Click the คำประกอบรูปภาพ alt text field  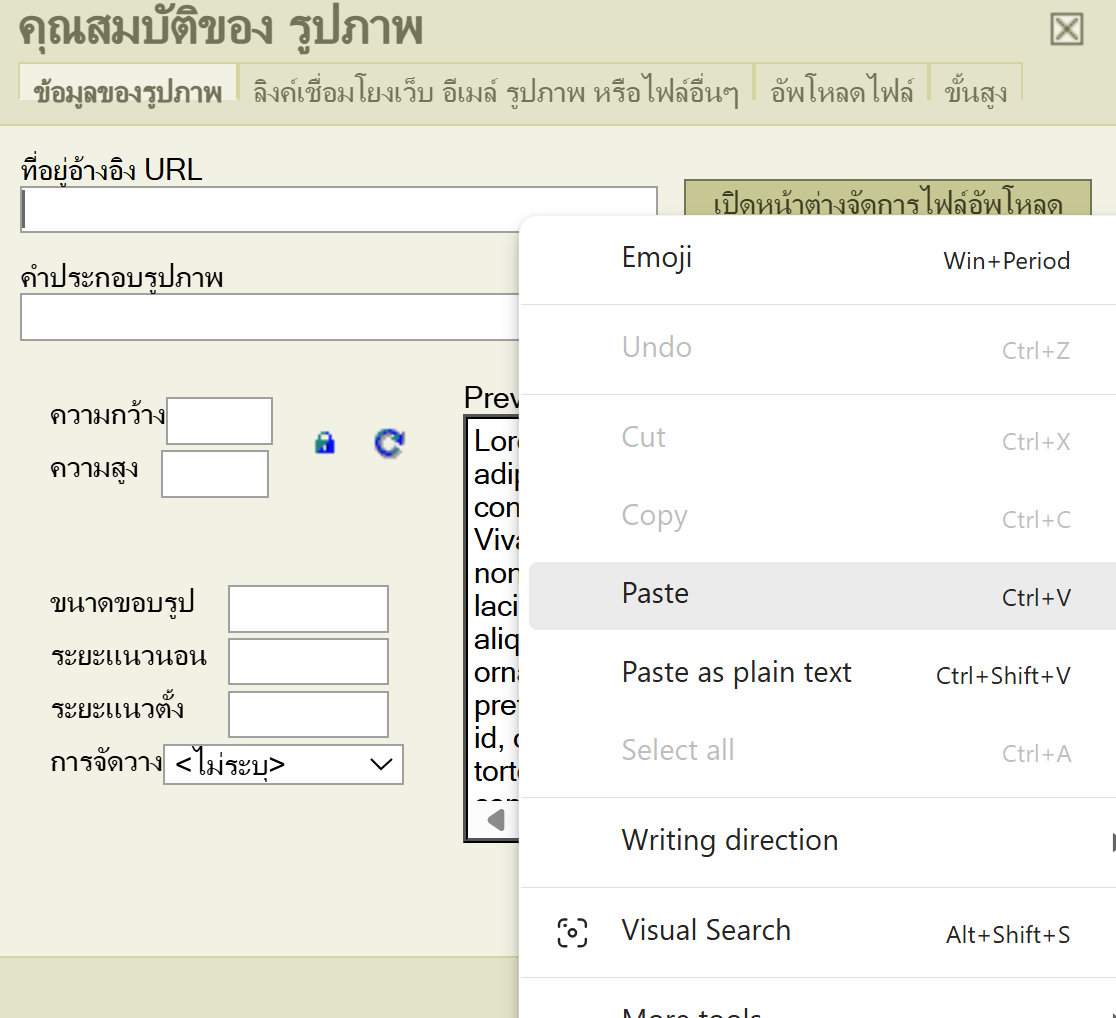pos(270,318)
